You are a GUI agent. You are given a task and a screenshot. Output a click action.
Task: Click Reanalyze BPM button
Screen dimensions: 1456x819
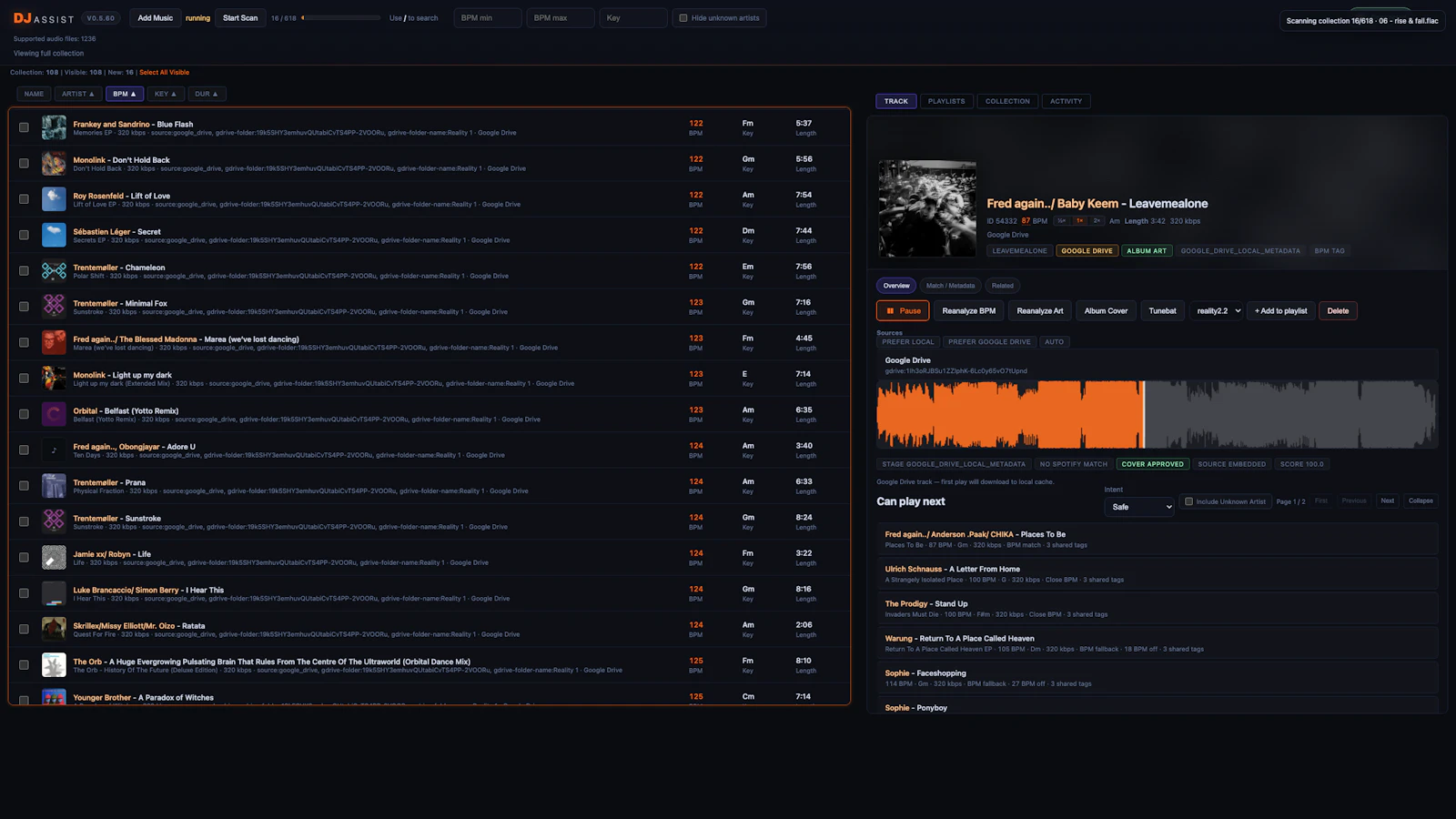pos(968,311)
